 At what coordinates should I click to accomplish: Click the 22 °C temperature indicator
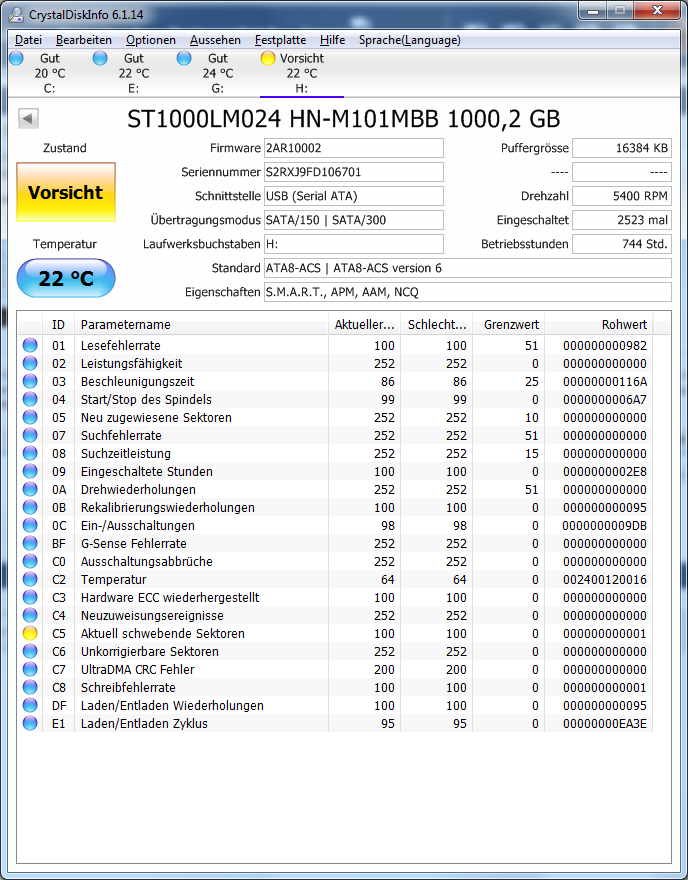coord(66,278)
